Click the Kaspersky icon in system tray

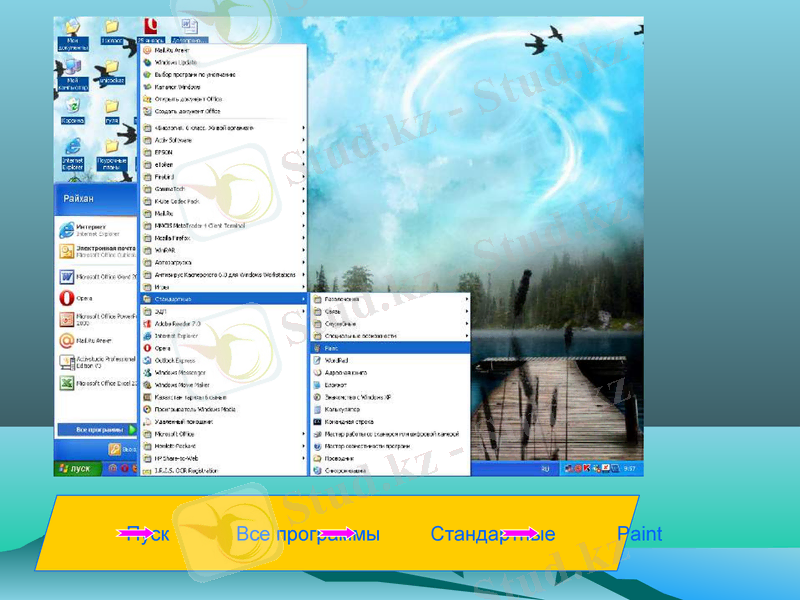pos(588,468)
